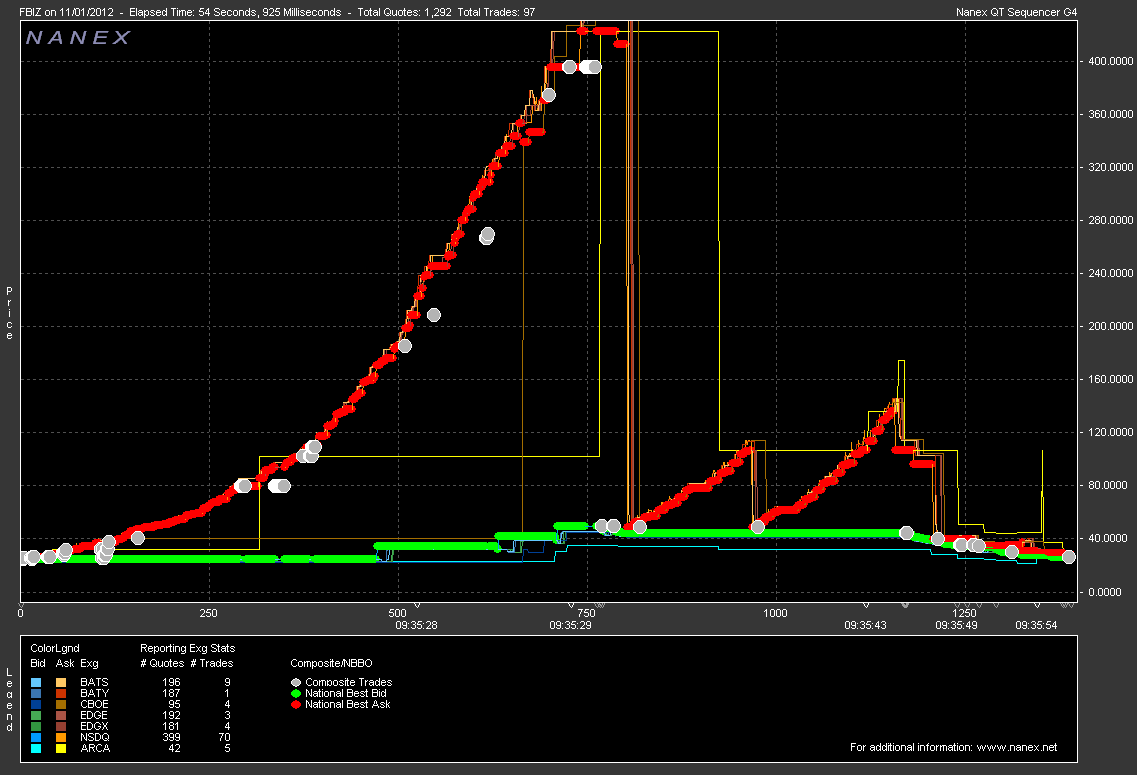Click the BATY exchange label
Screen dimensions: 1137x775
point(94,693)
